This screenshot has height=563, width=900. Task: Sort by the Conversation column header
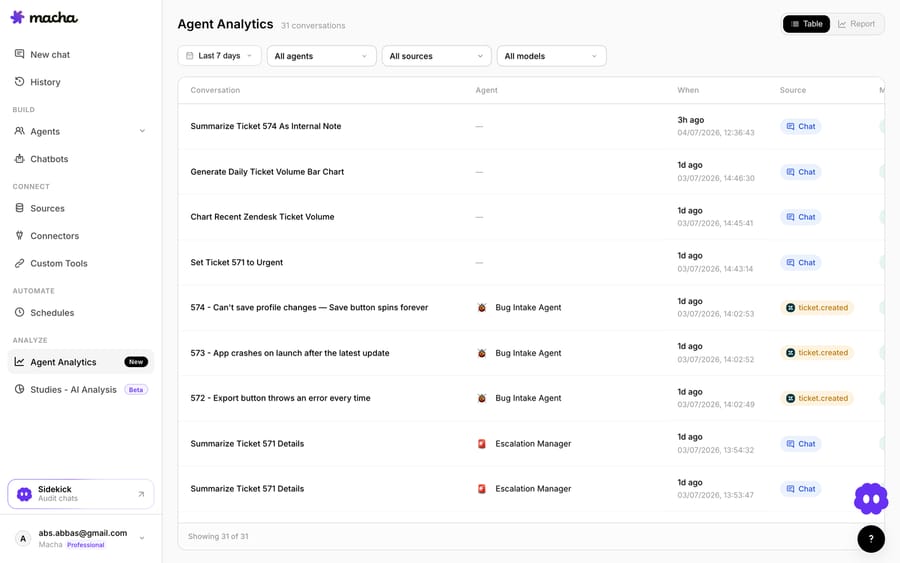coord(215,90)
